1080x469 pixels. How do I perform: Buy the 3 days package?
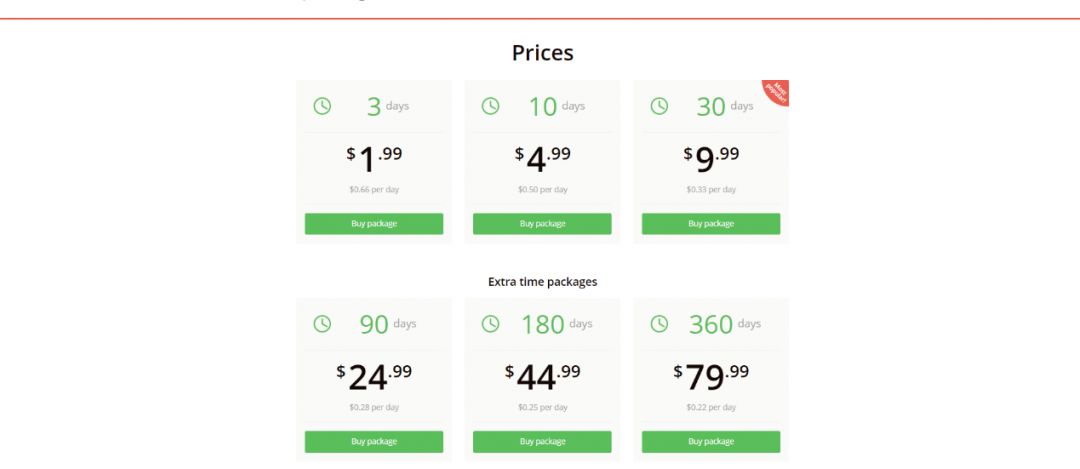point(374,224)
